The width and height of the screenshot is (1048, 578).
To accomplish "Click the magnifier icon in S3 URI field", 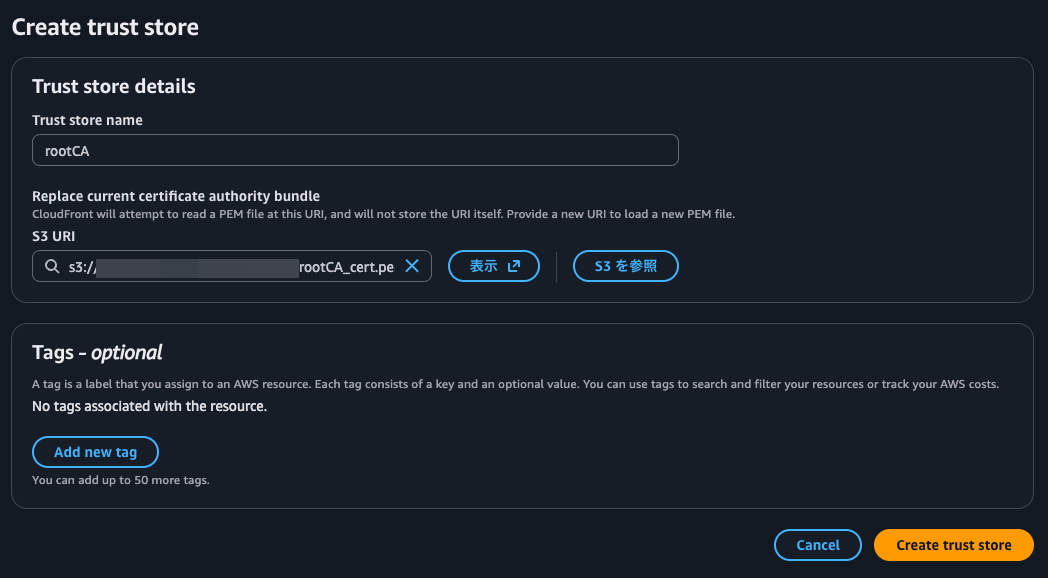I will coord(52,266).
